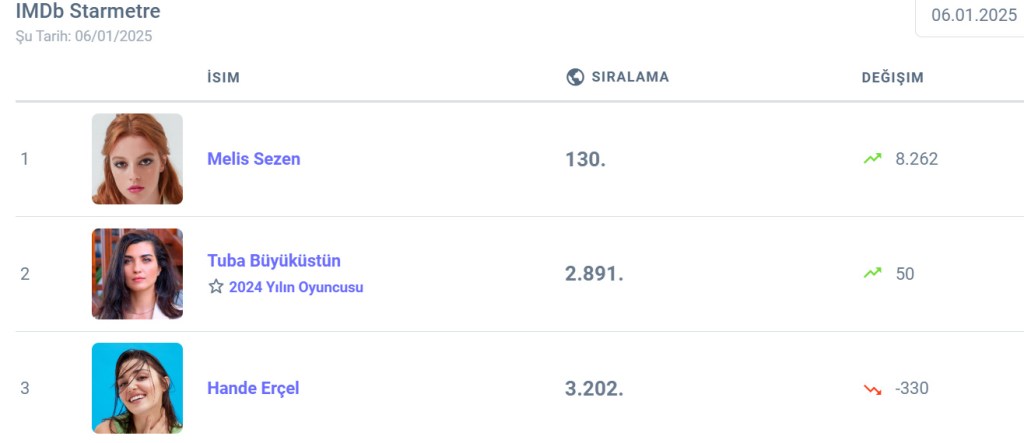
Task: Open Tuba Büyüküstün's profile photo
Action: [137, 274]
